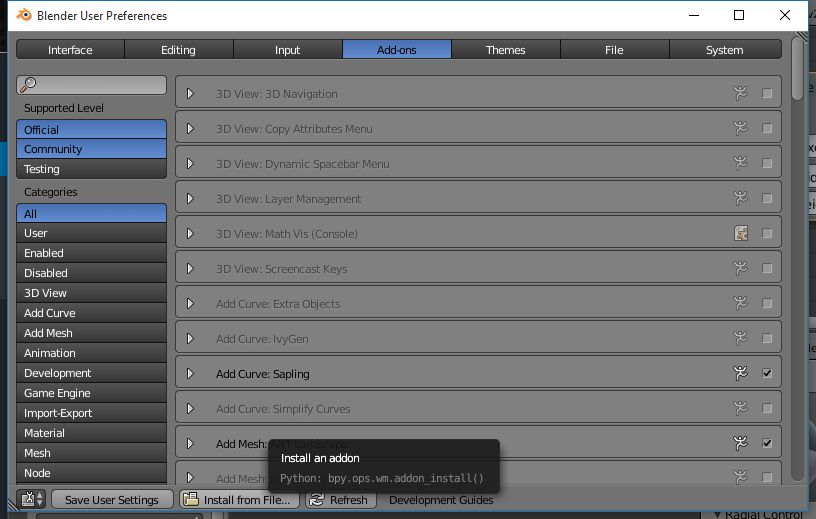Filter addons by 3D View category
The image size is (816, 519).
92,293
